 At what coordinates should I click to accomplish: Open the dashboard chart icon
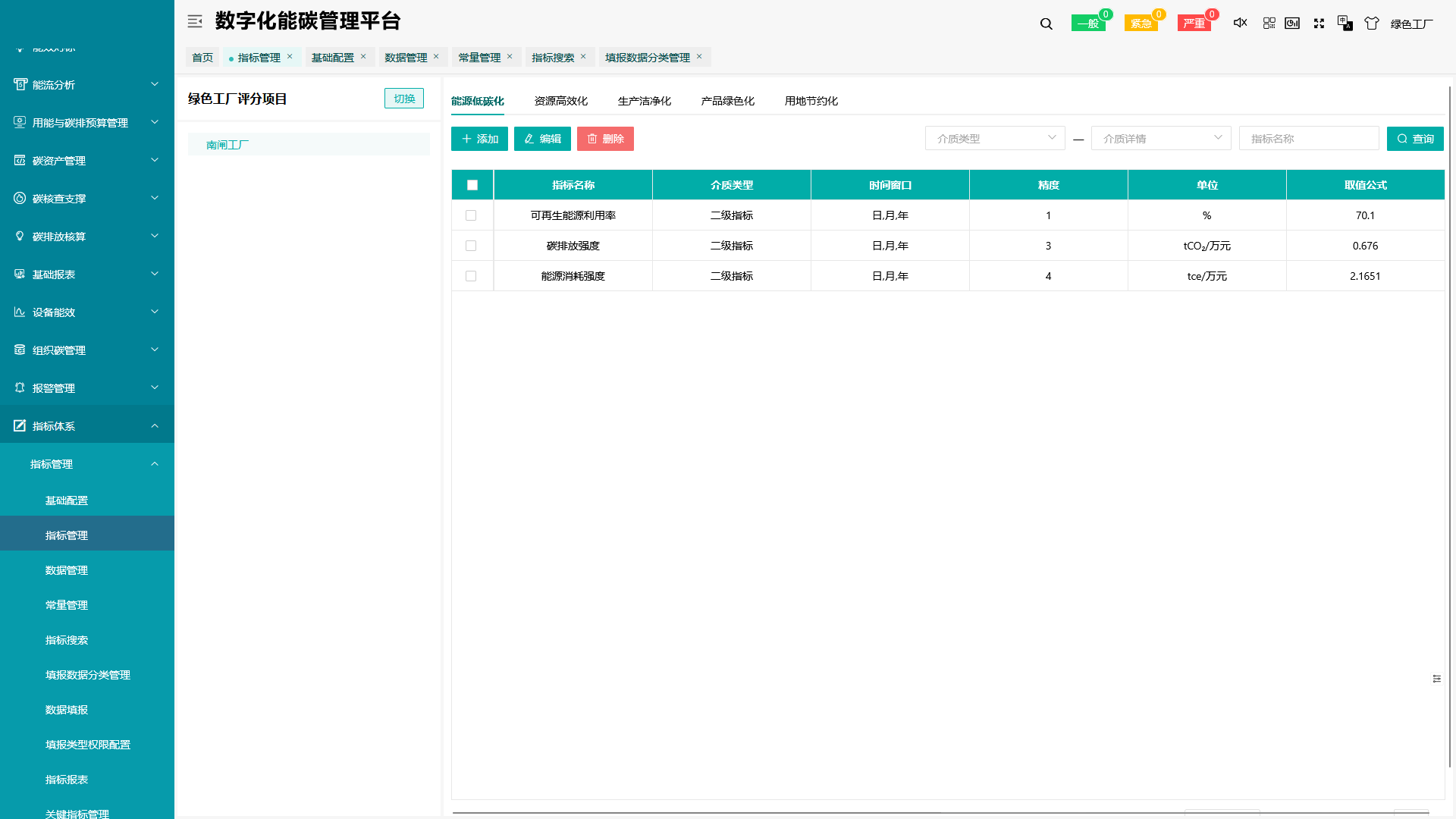click(1292, 24)
